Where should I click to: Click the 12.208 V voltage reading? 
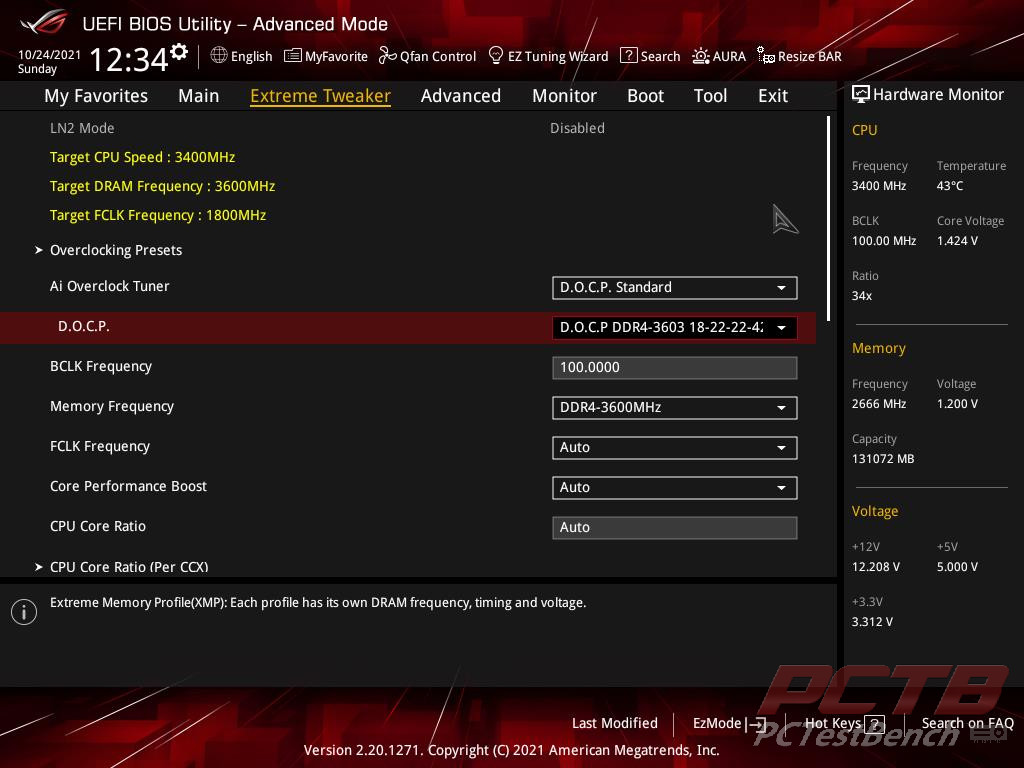(x=876, y=566)
